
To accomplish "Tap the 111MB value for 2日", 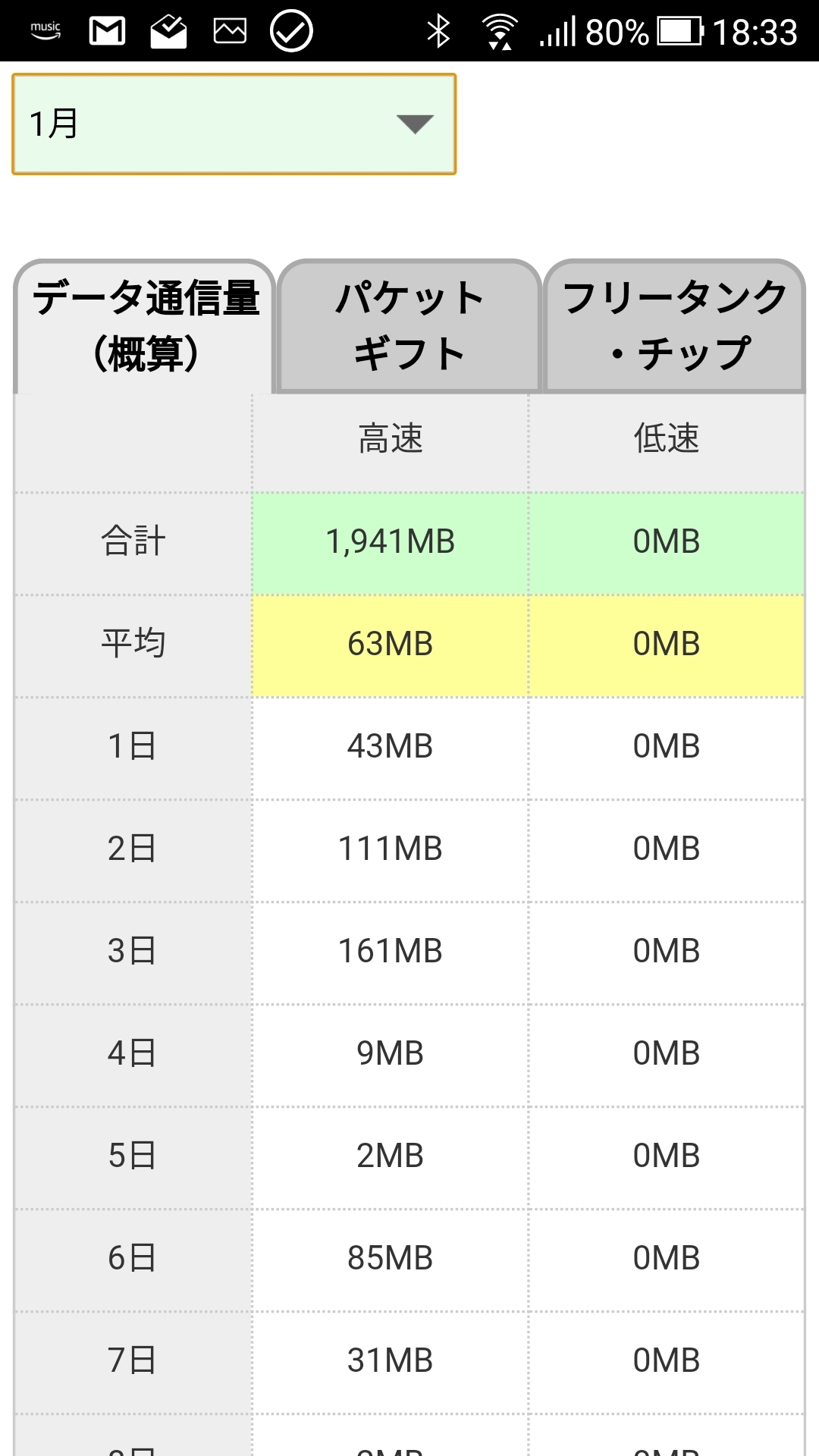I will pos(390,849).
